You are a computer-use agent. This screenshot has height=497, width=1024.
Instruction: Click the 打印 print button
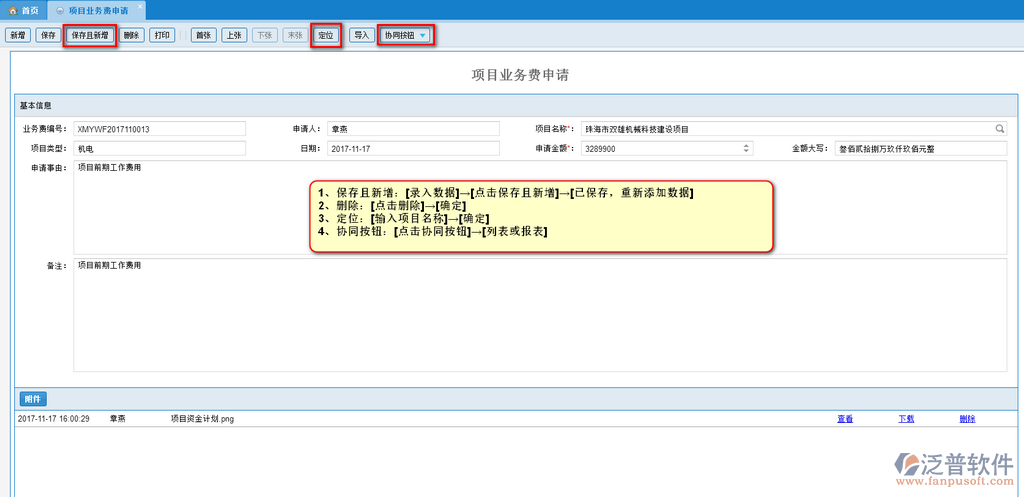(x=162, y=35)
